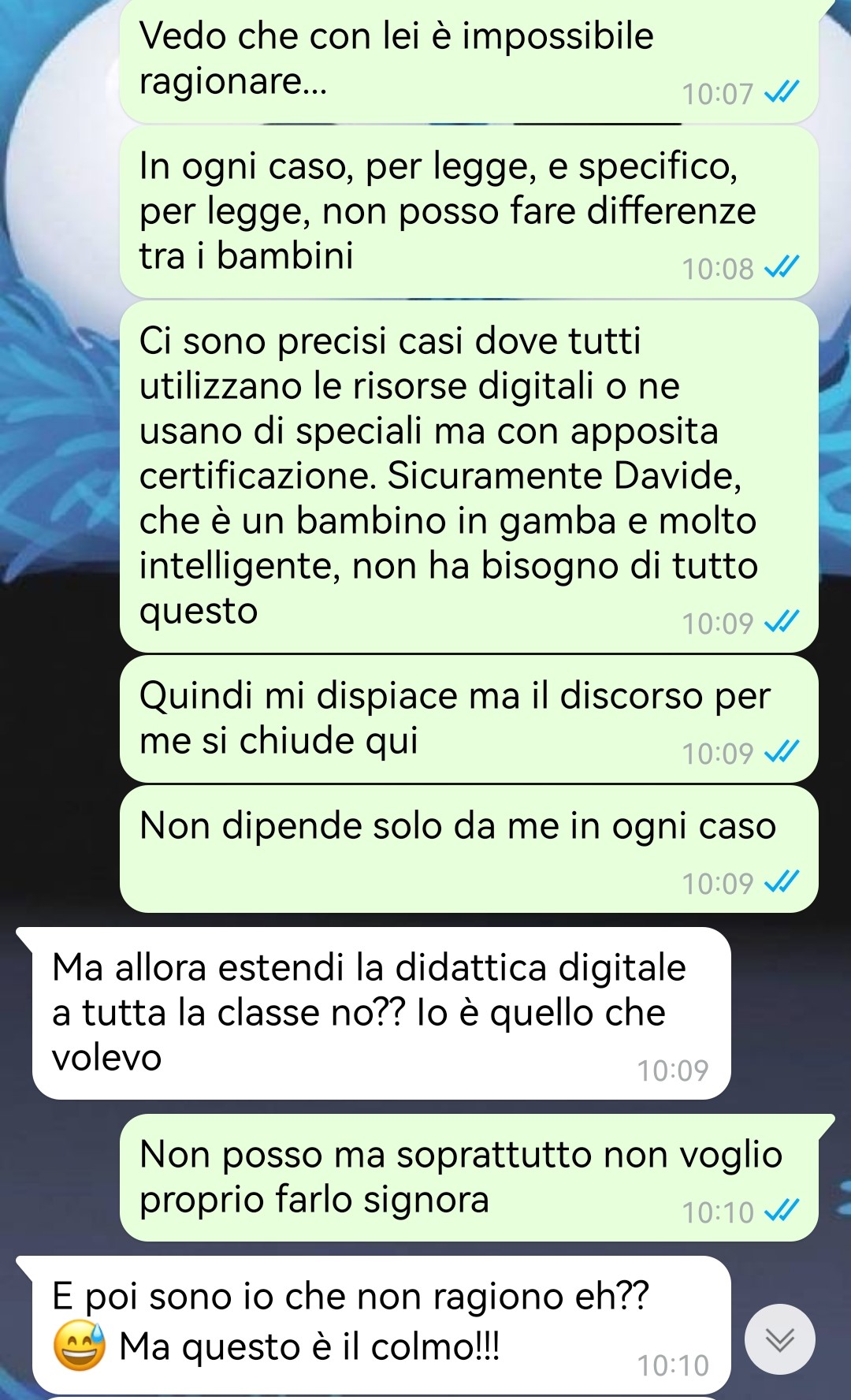This screenshot has width=851, height=1400.
Task: Select received 'Ma allora estendi la didattica' message
Action: coord(381,1013)
